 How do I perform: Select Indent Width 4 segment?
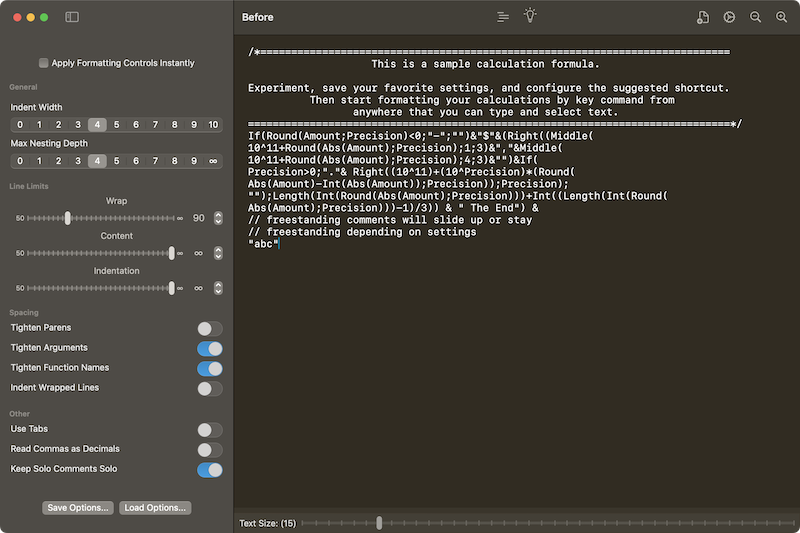97,124
